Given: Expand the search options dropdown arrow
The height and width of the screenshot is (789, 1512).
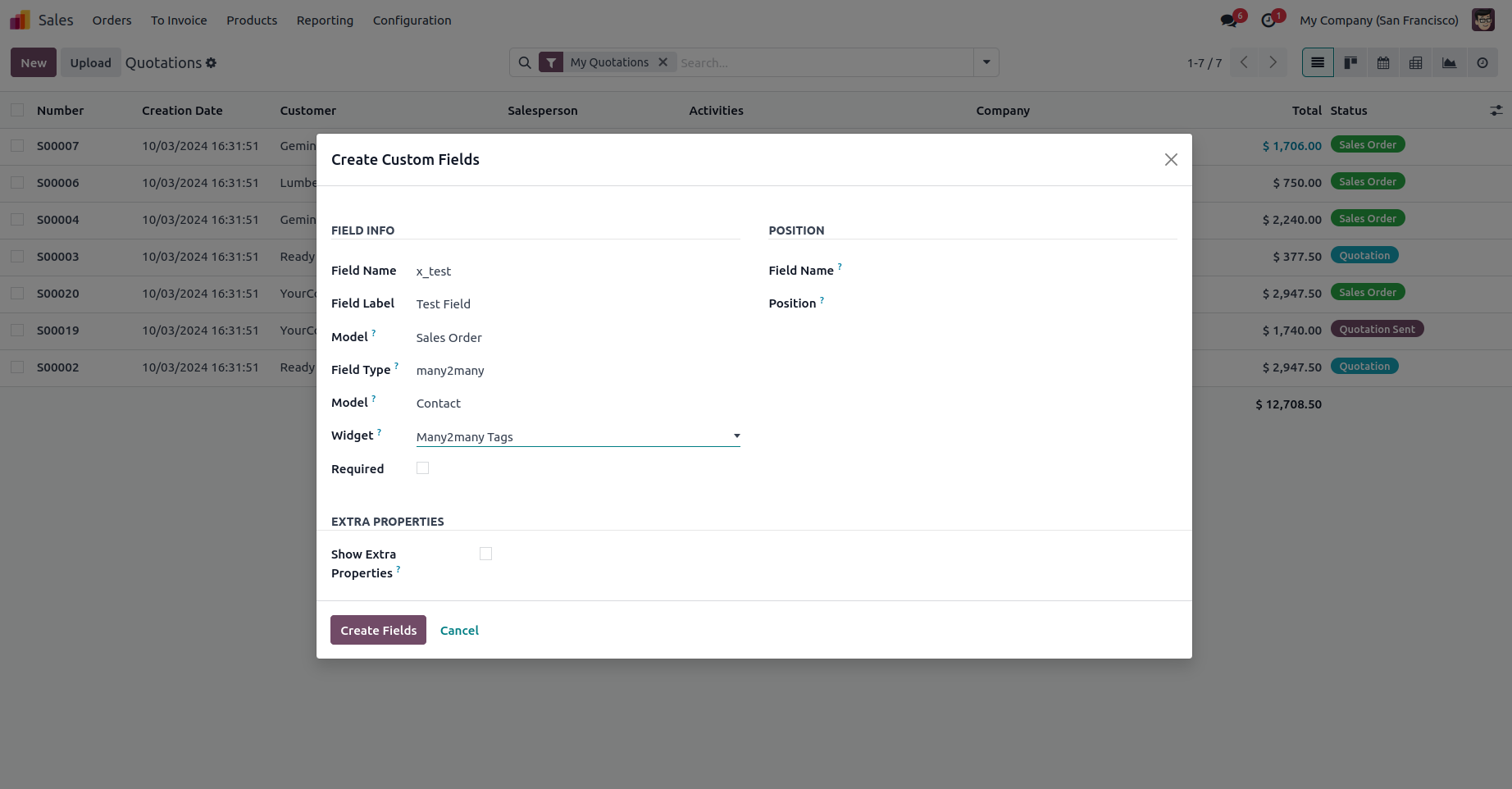Looking at the screenshot, I should 986,62.
